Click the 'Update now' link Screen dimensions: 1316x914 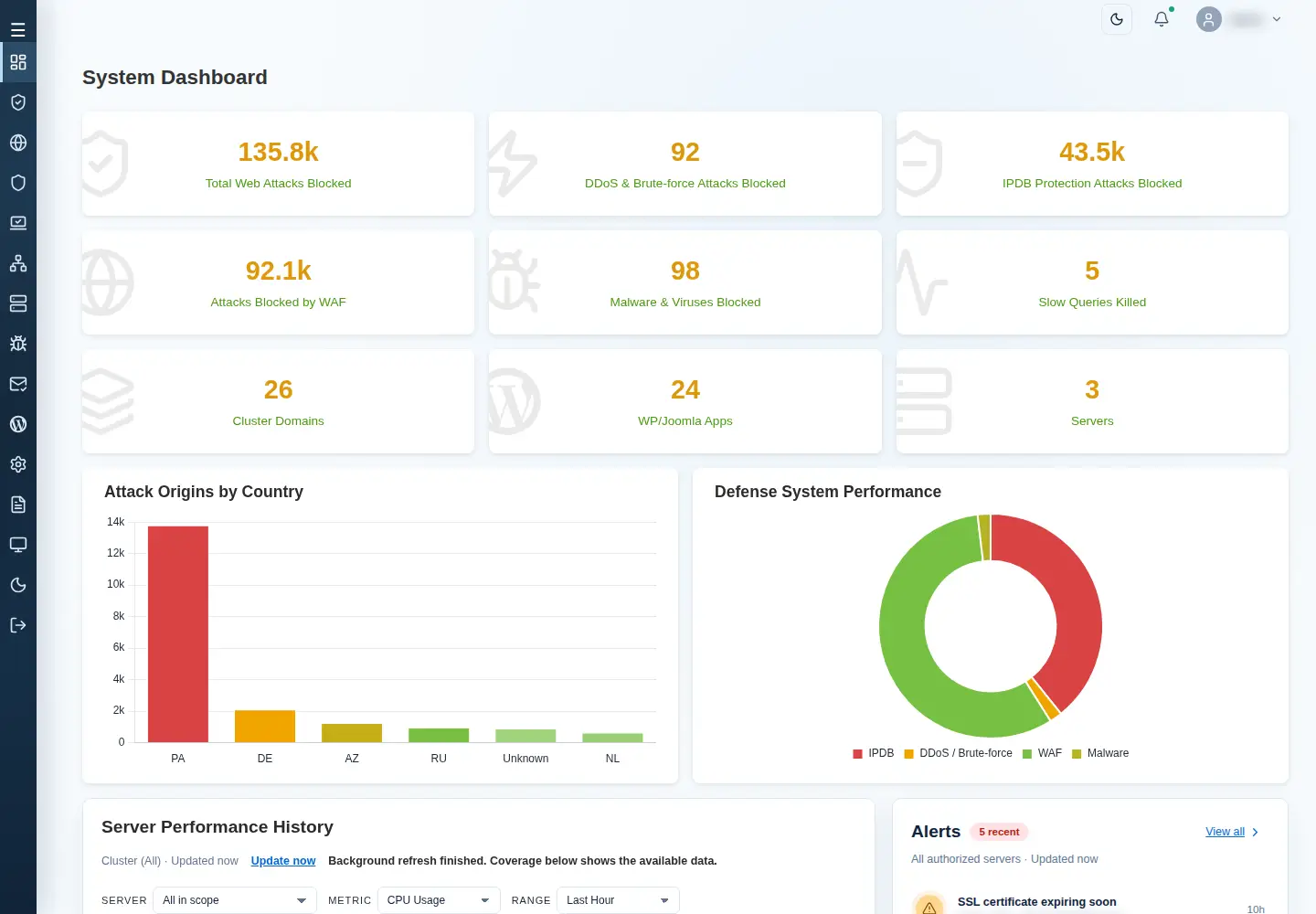coord(283,861)
